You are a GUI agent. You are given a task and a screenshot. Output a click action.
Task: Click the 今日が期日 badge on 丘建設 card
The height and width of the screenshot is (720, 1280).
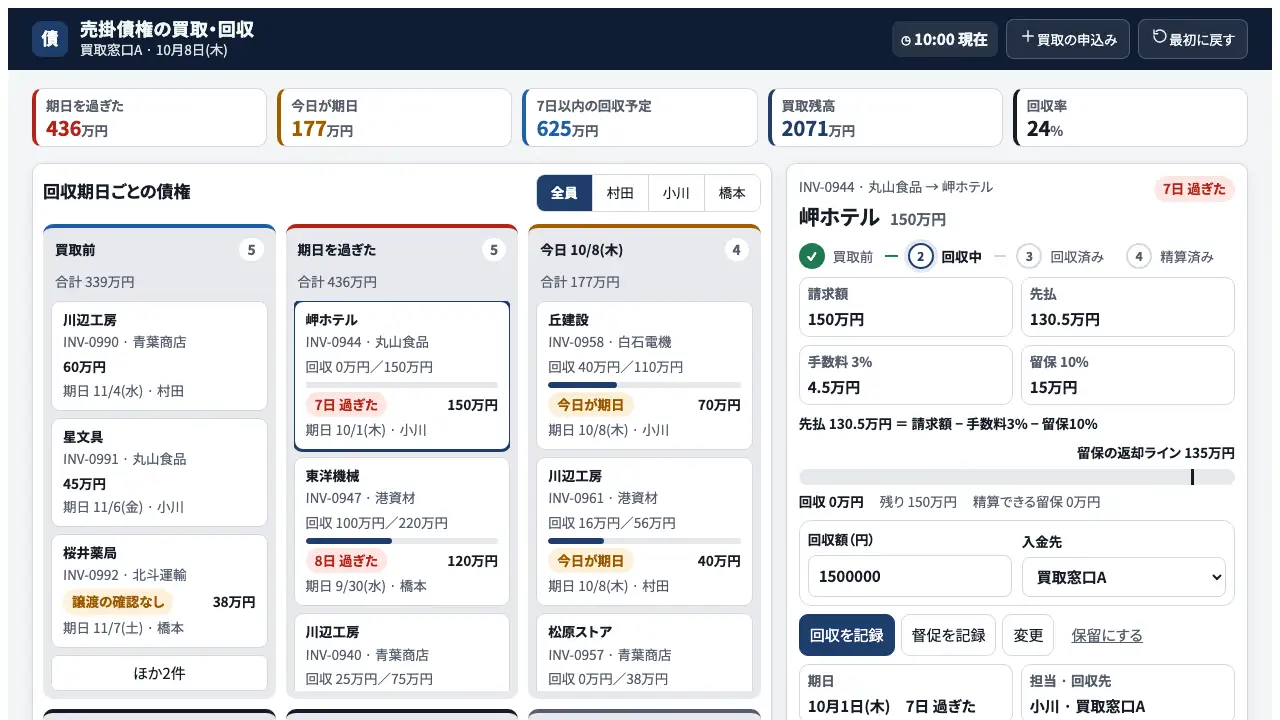pos(591,405)
